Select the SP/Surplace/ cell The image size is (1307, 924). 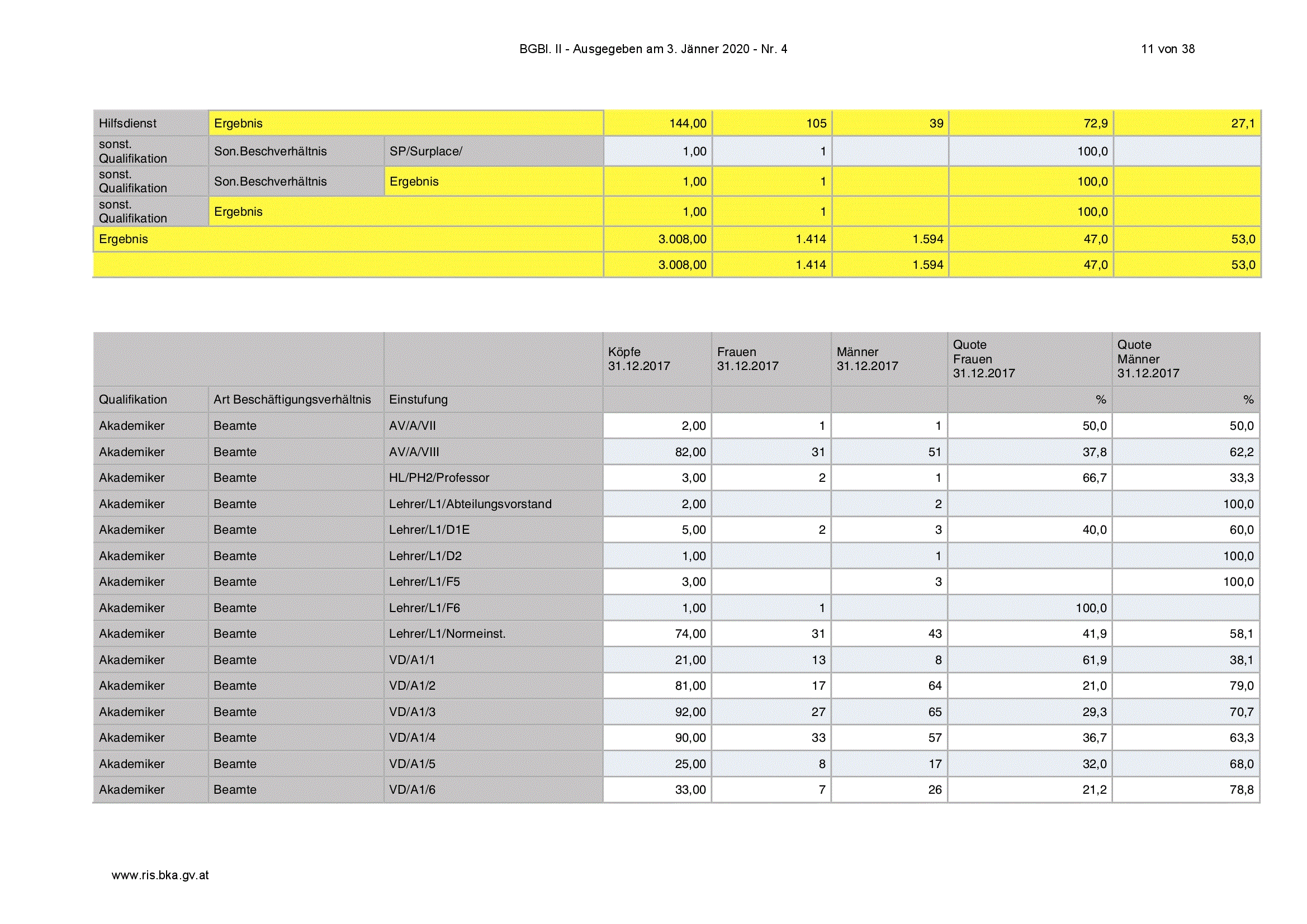[x=494, y=151]
